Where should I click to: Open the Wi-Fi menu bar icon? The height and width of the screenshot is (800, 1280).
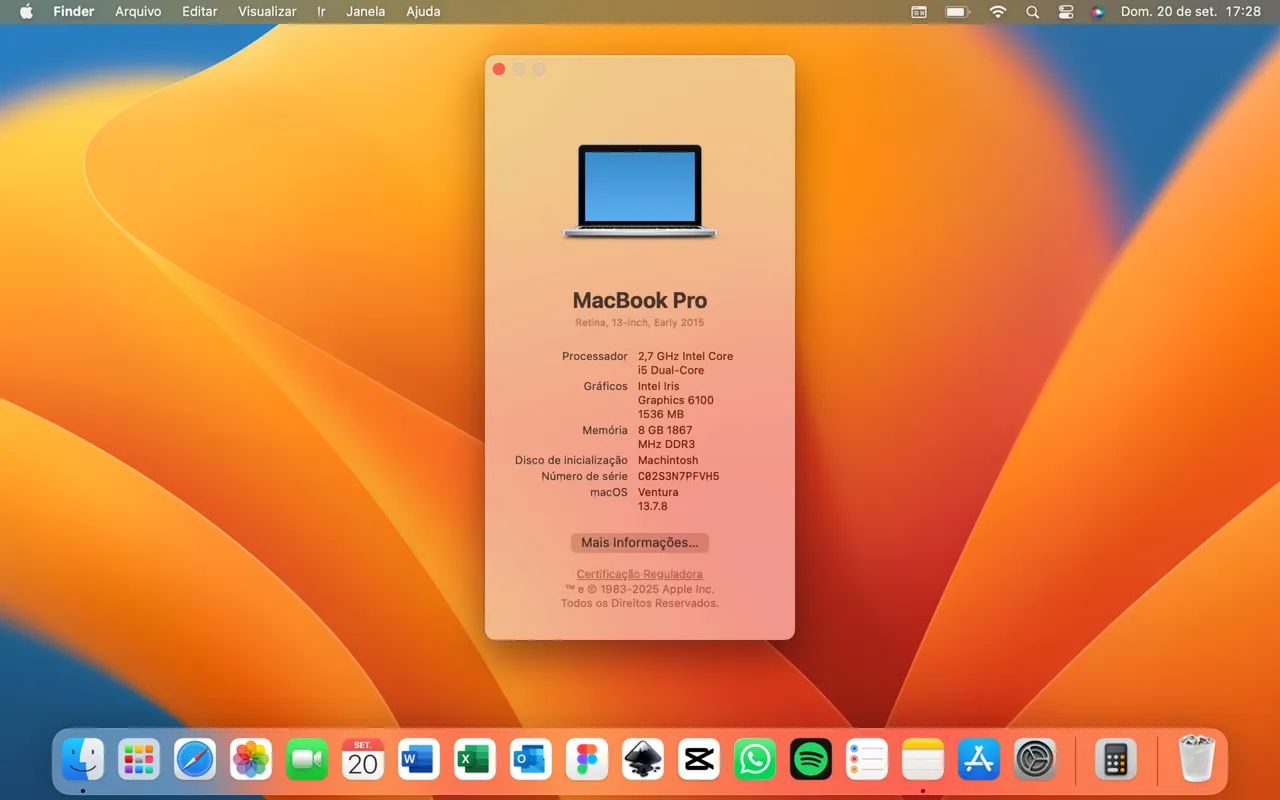tap(998, 12)
